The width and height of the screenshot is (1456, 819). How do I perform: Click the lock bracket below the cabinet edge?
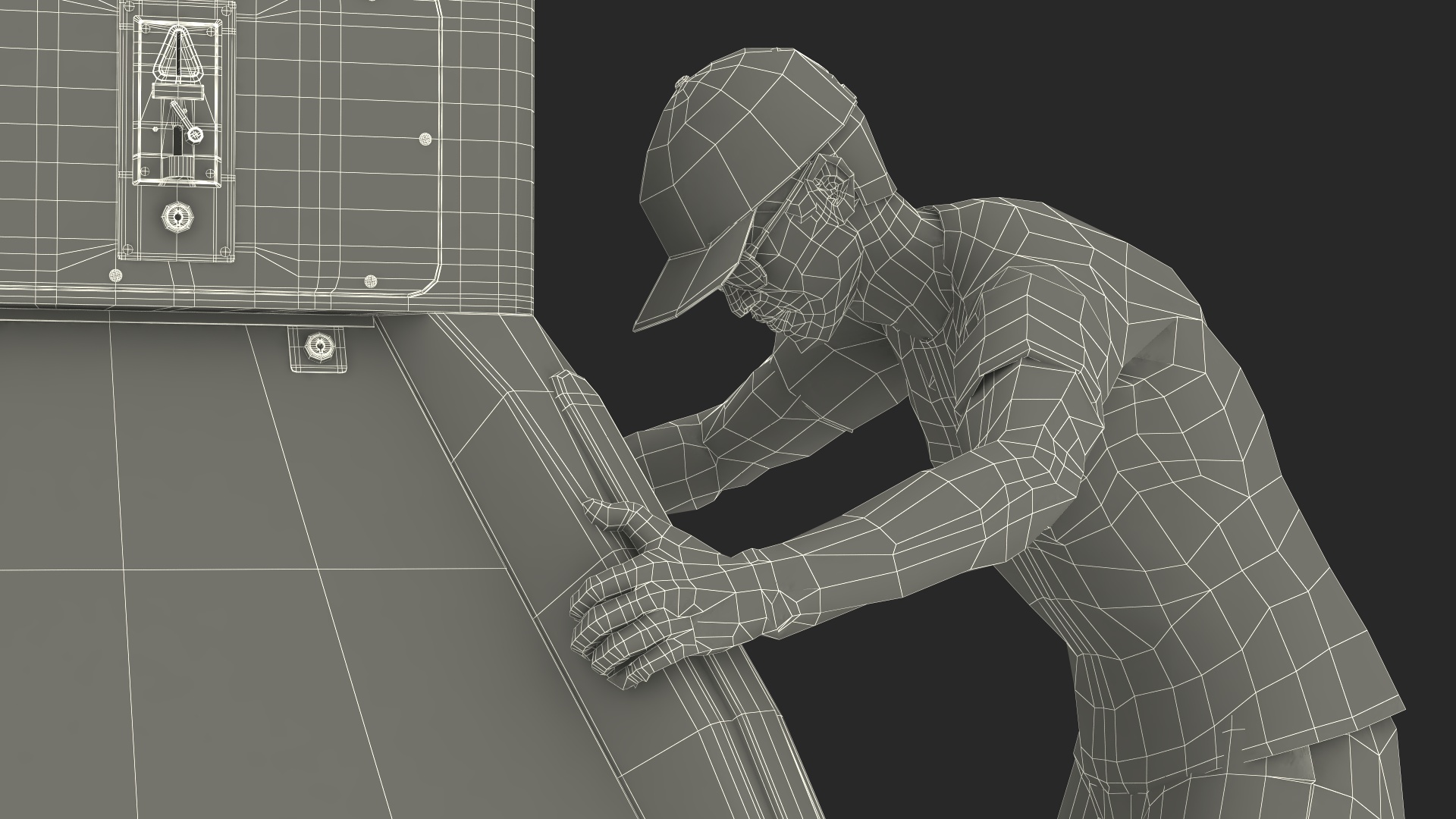coord(319,349)
